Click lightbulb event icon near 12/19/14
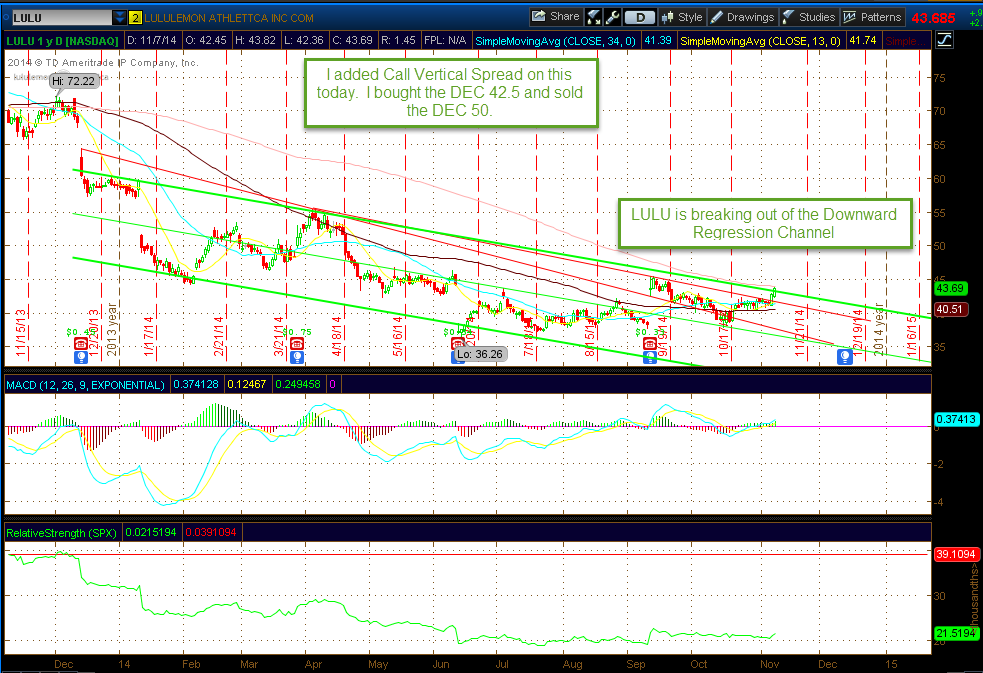This screenshot has height=673, width=983. pyautogui.click(x=845, y=357)
